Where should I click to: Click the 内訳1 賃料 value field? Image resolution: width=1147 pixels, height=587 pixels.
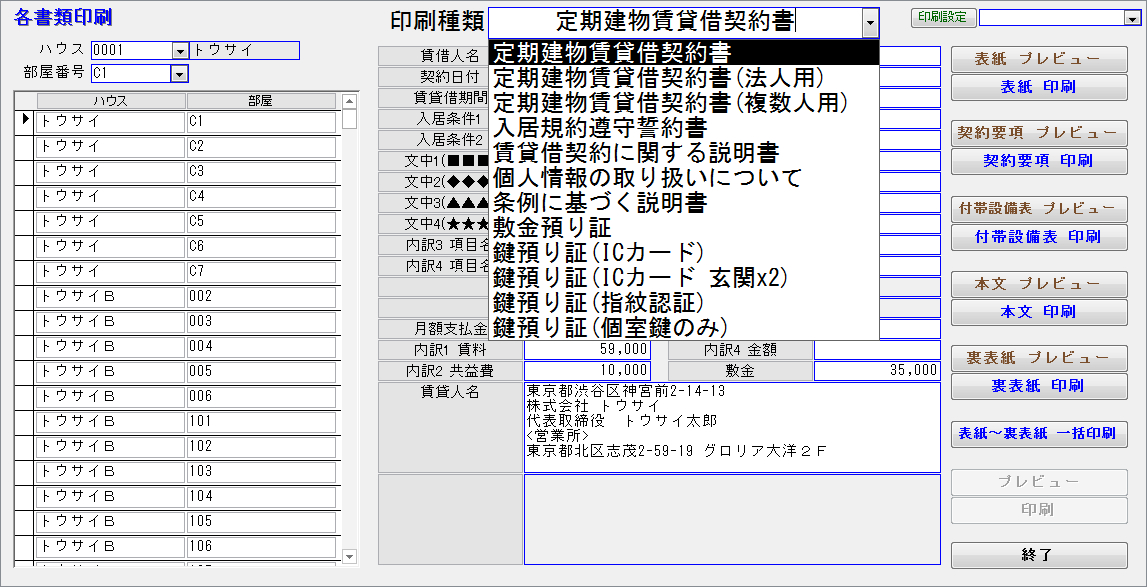coord(586,350)
